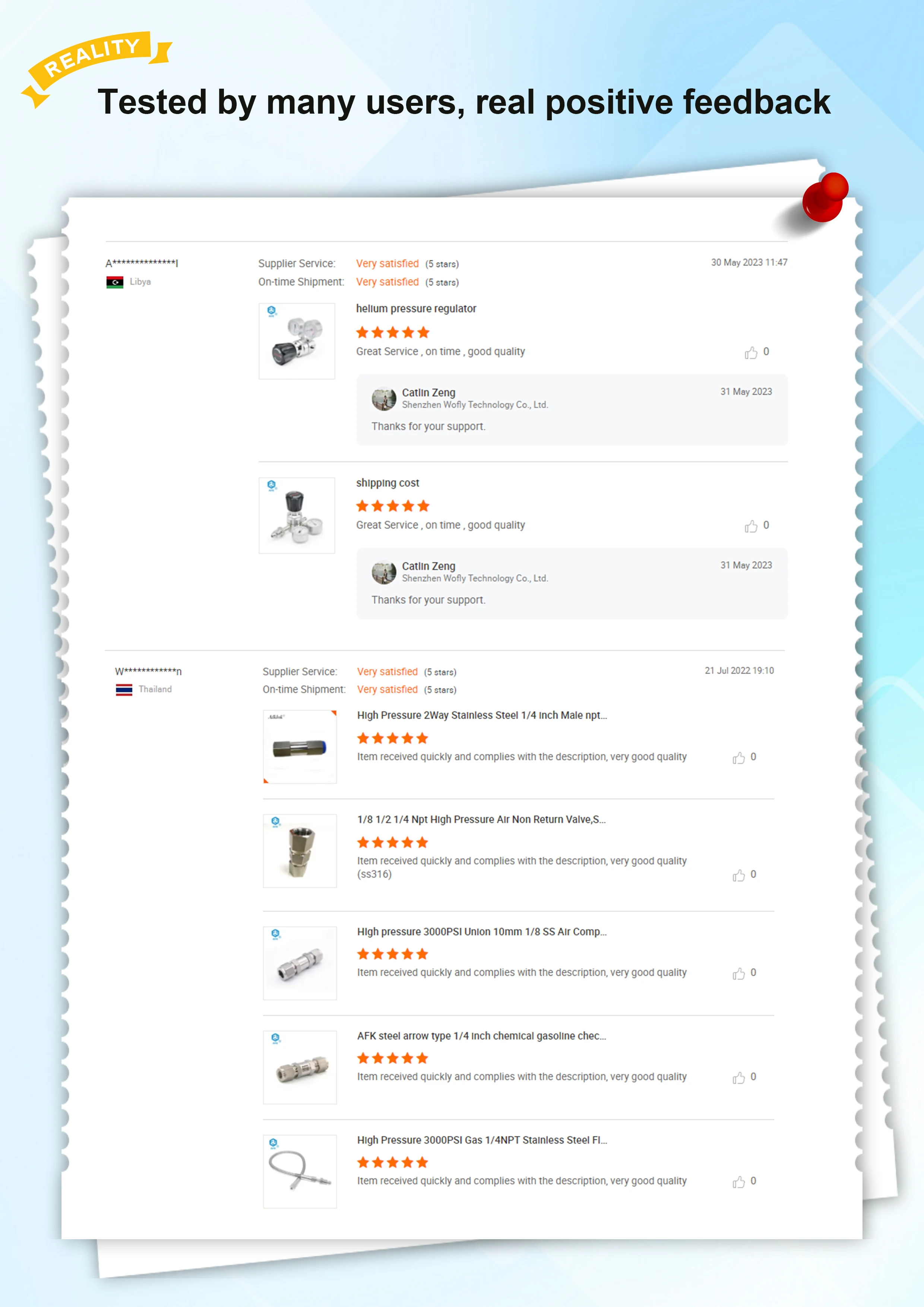
Task: Open the flexible hose product thumbnail
Action: [x=300, y=1171]
